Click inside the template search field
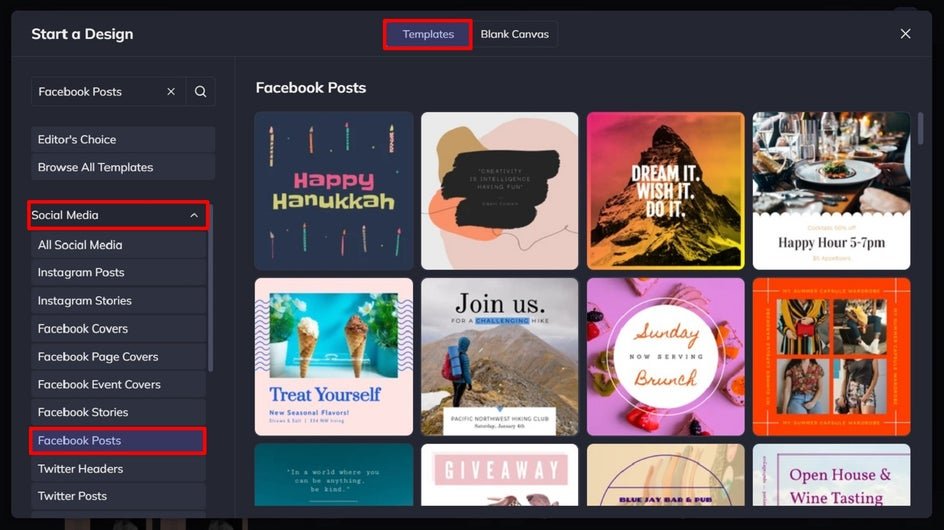The height and width of the screenshot is (530, 944). click(95, 92)
